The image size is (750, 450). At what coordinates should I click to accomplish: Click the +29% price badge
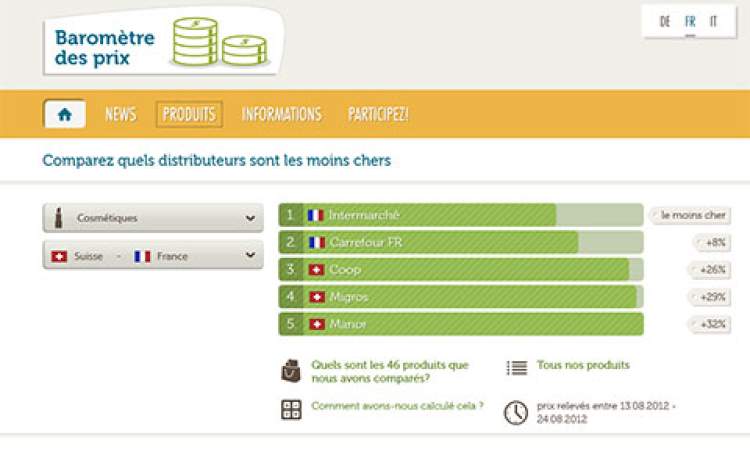710,297
